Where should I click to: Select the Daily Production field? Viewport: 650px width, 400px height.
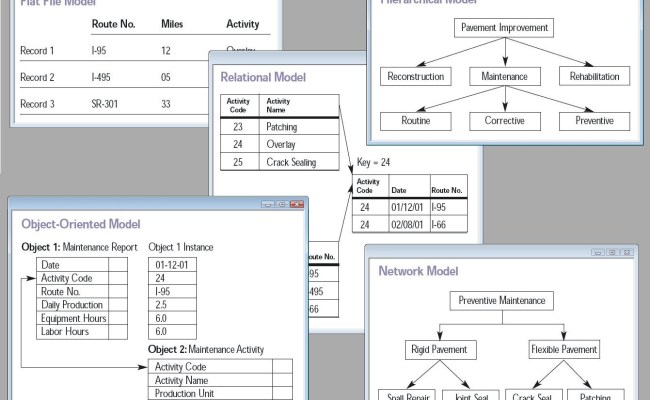(x=82, y=305)
